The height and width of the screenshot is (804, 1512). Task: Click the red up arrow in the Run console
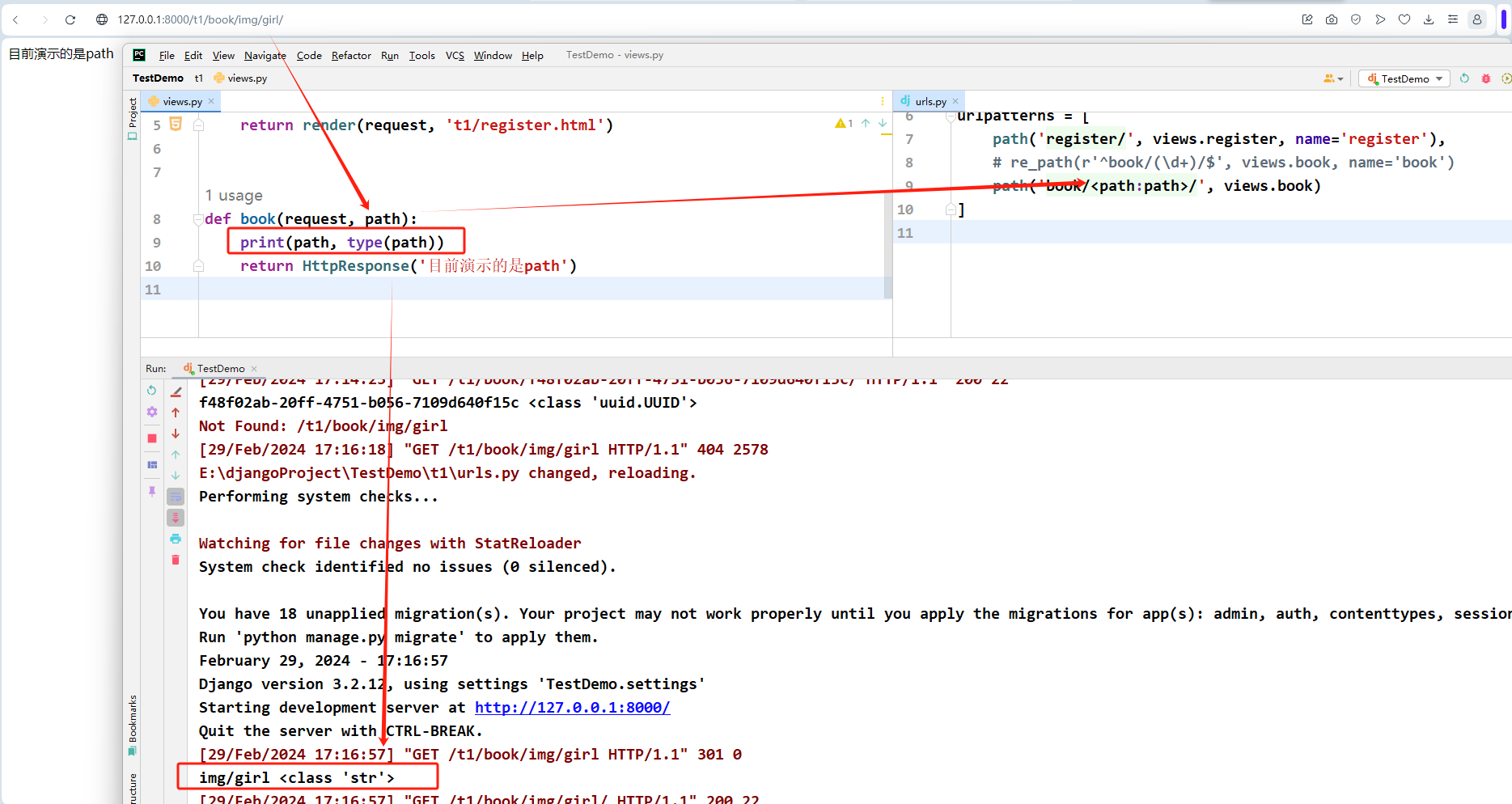tap(176, 413)
